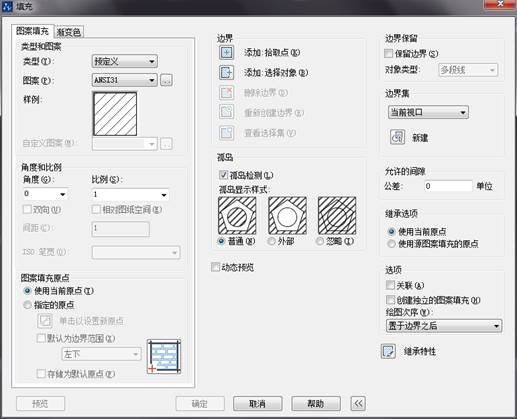Click the 继承特性 inherit properties icon
This screenshot has height=419, width=517.
click(x=388, y=351)
